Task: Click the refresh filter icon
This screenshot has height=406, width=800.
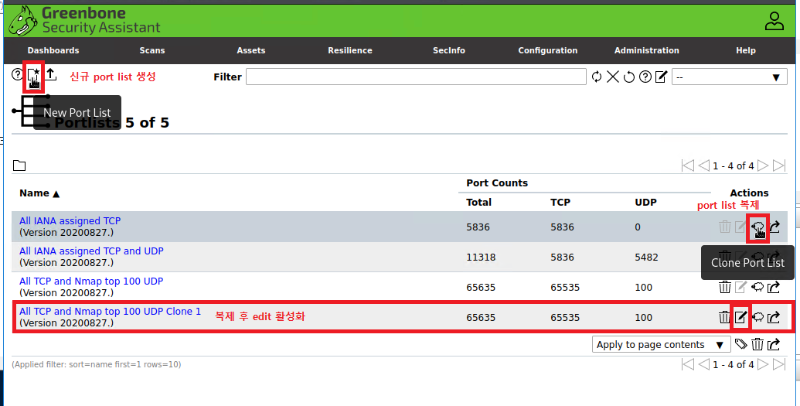Action: click(x=597, y=77)
